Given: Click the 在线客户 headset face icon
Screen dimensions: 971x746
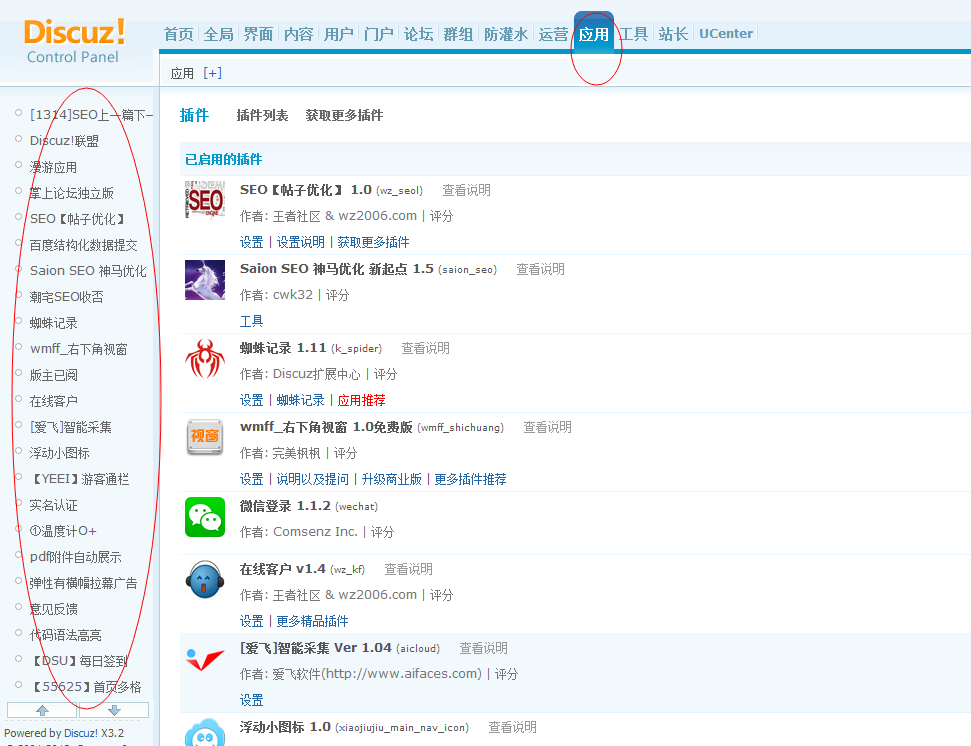Looking at the screenshot, I should click(204, 580).
